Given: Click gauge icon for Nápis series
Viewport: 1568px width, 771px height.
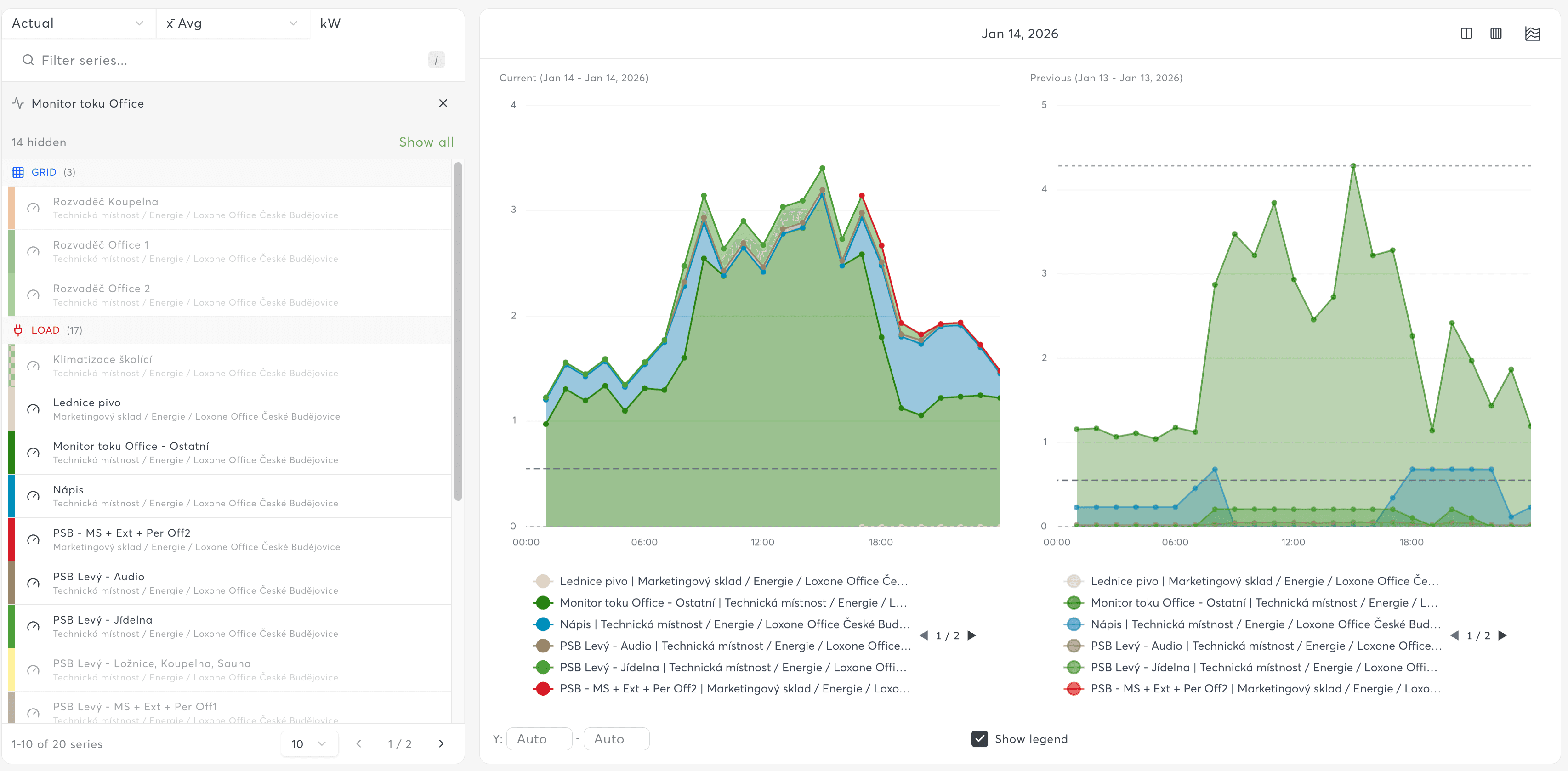Looking at the screenshot, I should 34,496.
